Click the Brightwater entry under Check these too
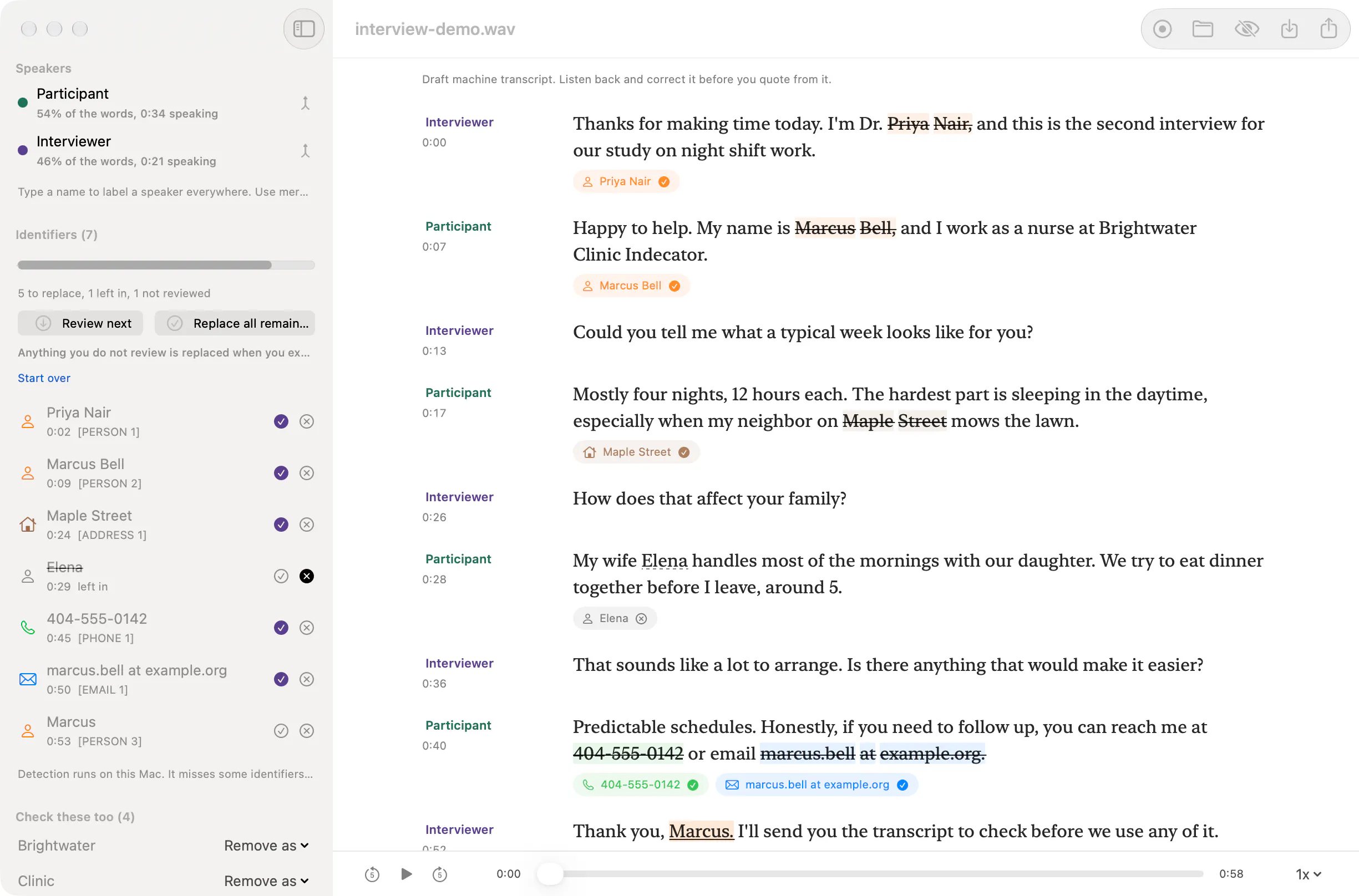Screen dimensions: 1359x896 coord(57,845)
